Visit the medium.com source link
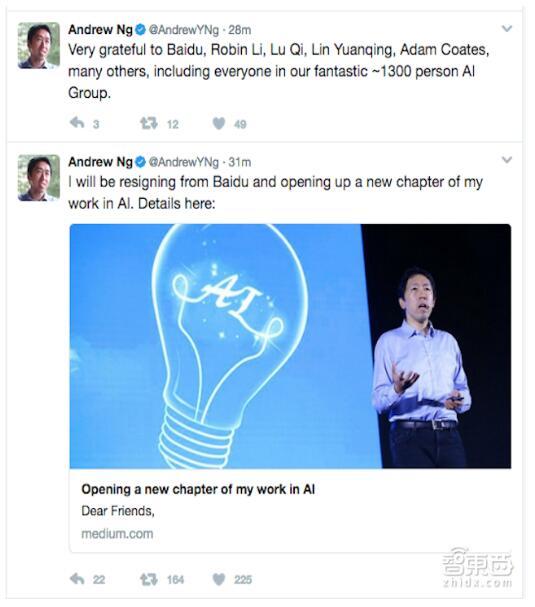Image resolution: width=535 pixels, height=607 pixels. tap(117, 533)
